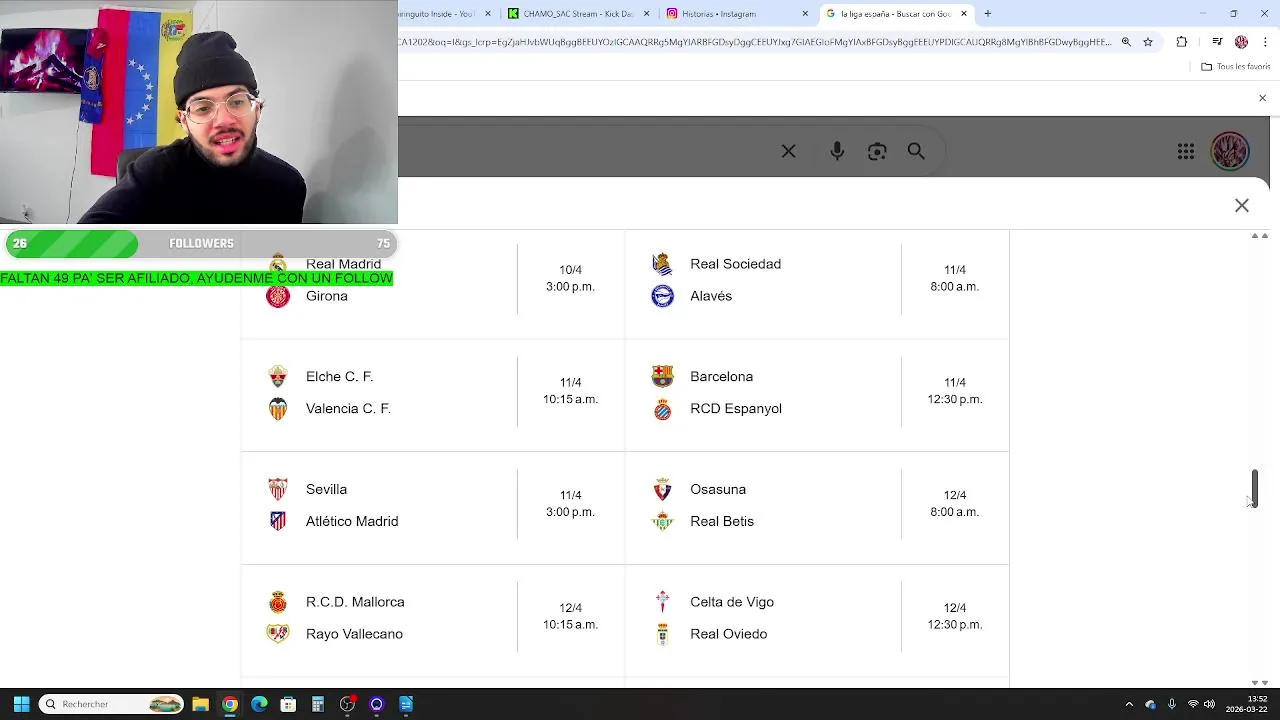Image resolution: width=1280 pixels, height=720 pixels.
Task: Open the Google account avatar
Action: point(1230,151)
